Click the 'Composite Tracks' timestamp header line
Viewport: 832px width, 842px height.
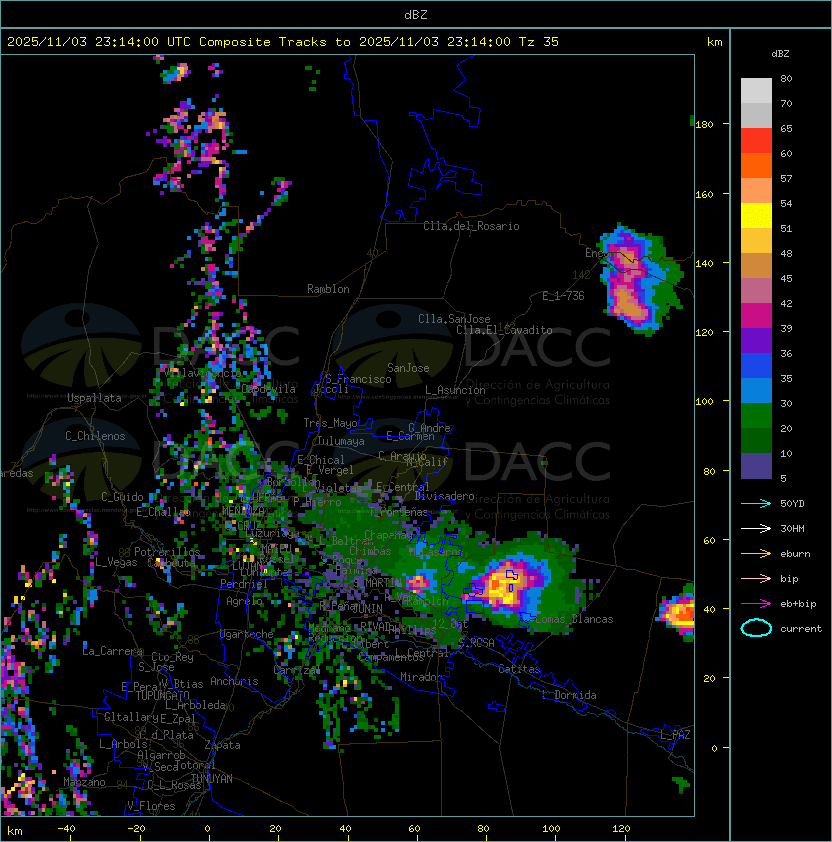pos(283,42)
